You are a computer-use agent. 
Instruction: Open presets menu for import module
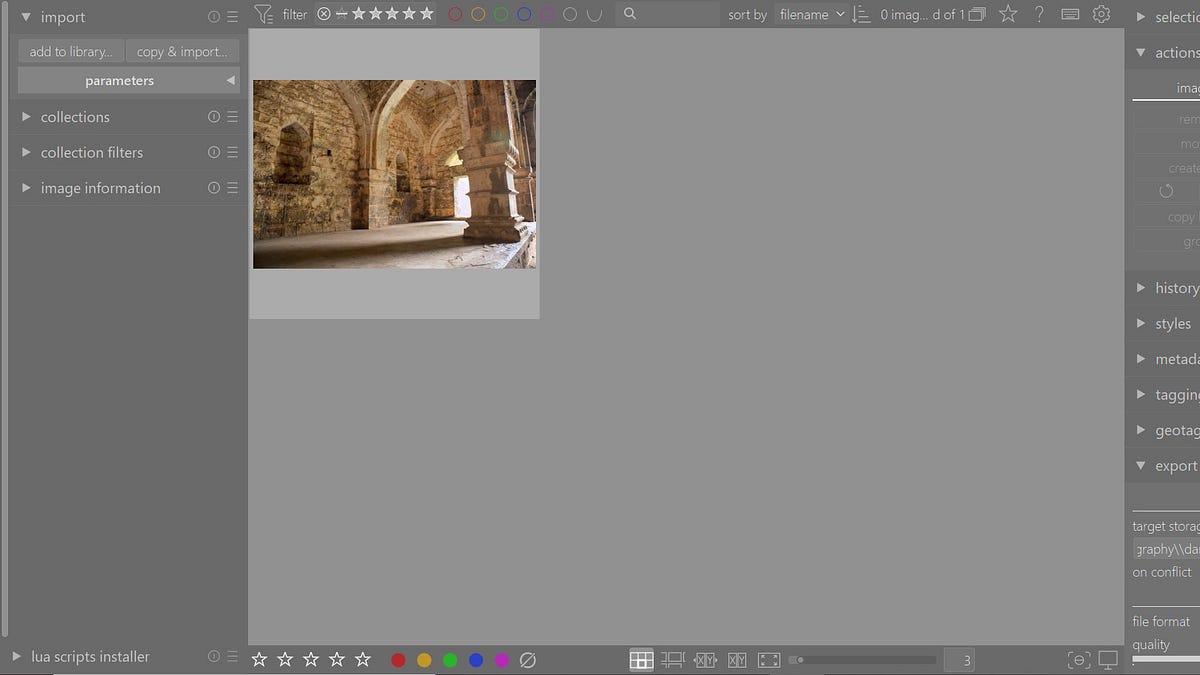click(x=232, y=17)
